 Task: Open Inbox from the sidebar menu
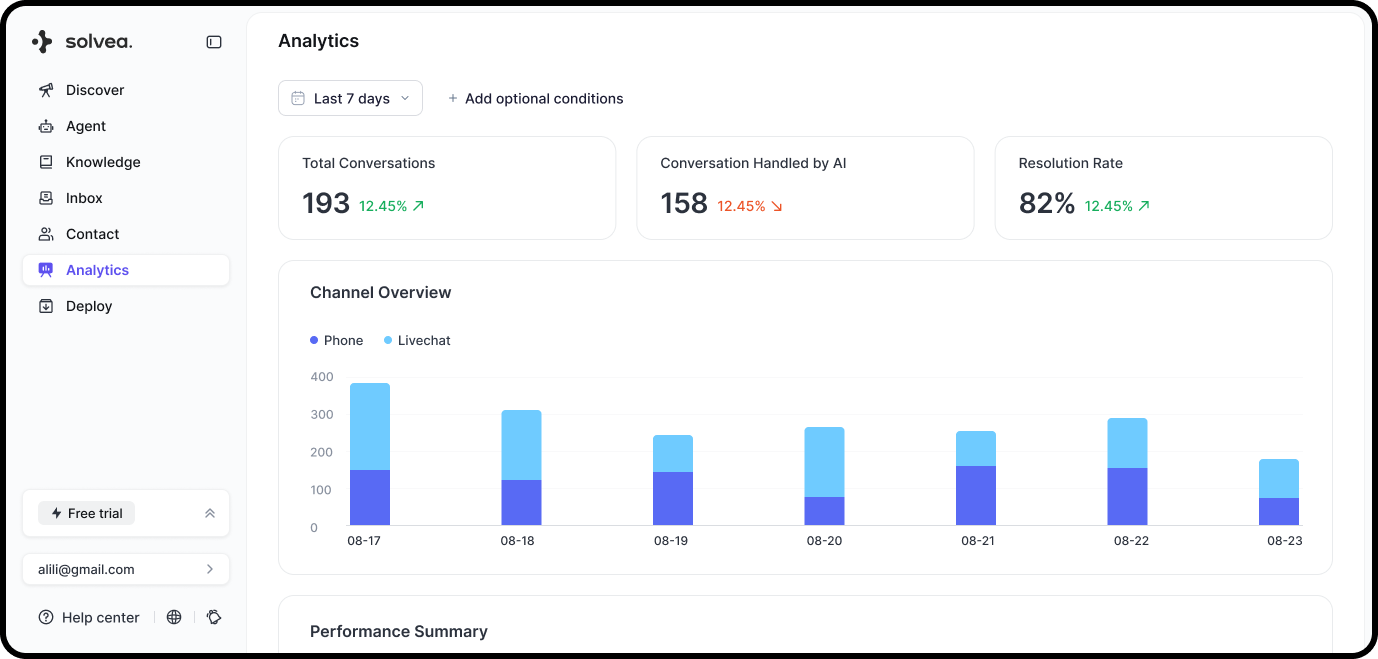coord(83,198)
